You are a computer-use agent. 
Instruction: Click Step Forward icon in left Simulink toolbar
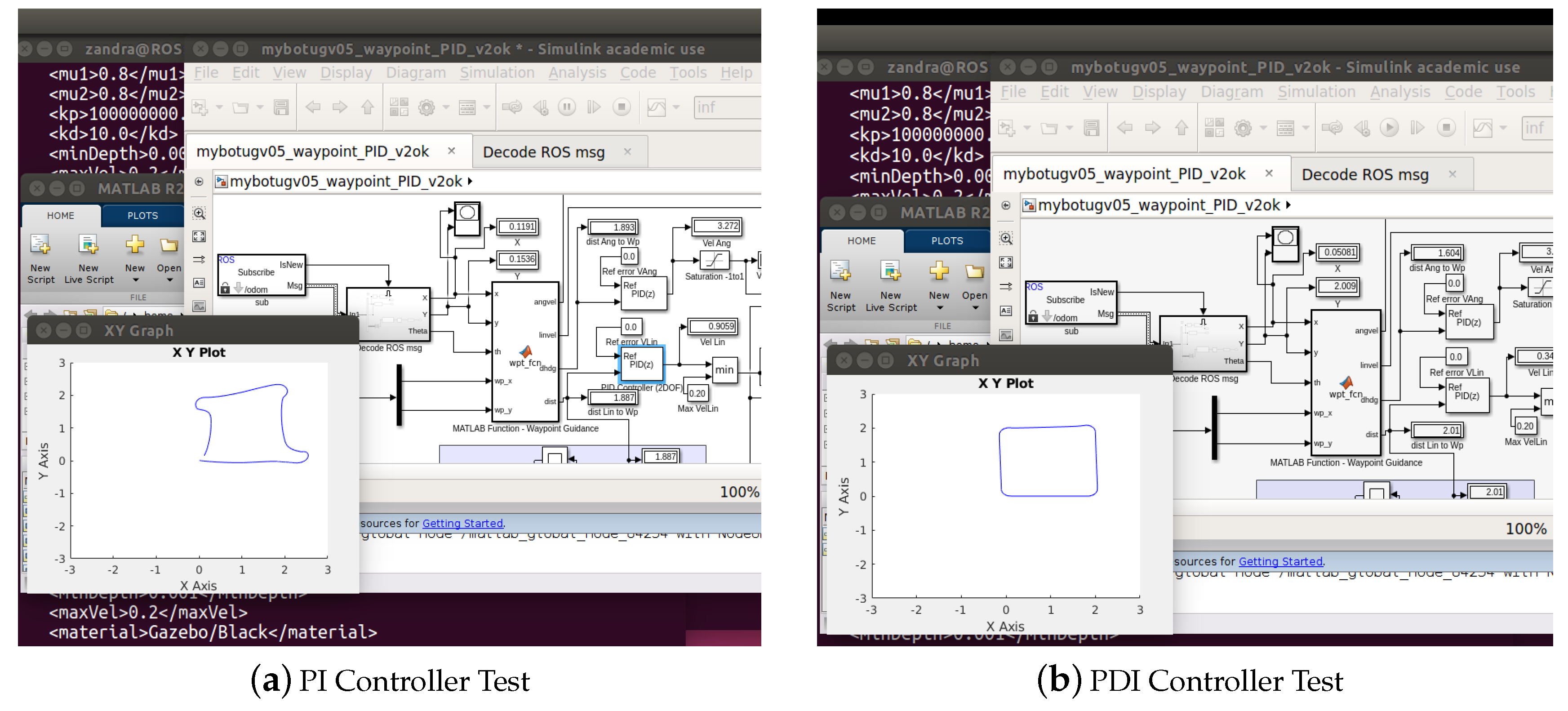594,108
